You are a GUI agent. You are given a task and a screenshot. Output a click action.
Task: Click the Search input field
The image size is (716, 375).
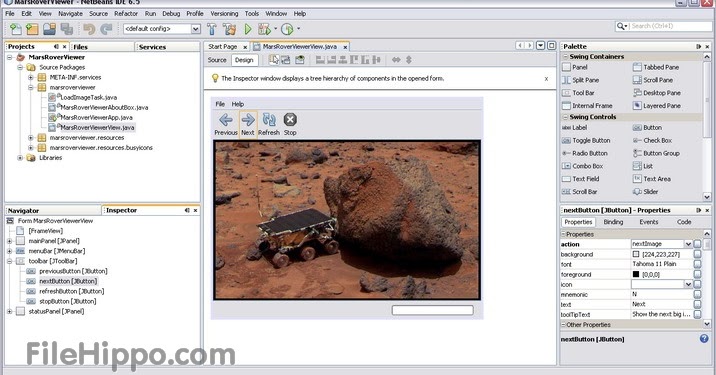pos(670,26)
